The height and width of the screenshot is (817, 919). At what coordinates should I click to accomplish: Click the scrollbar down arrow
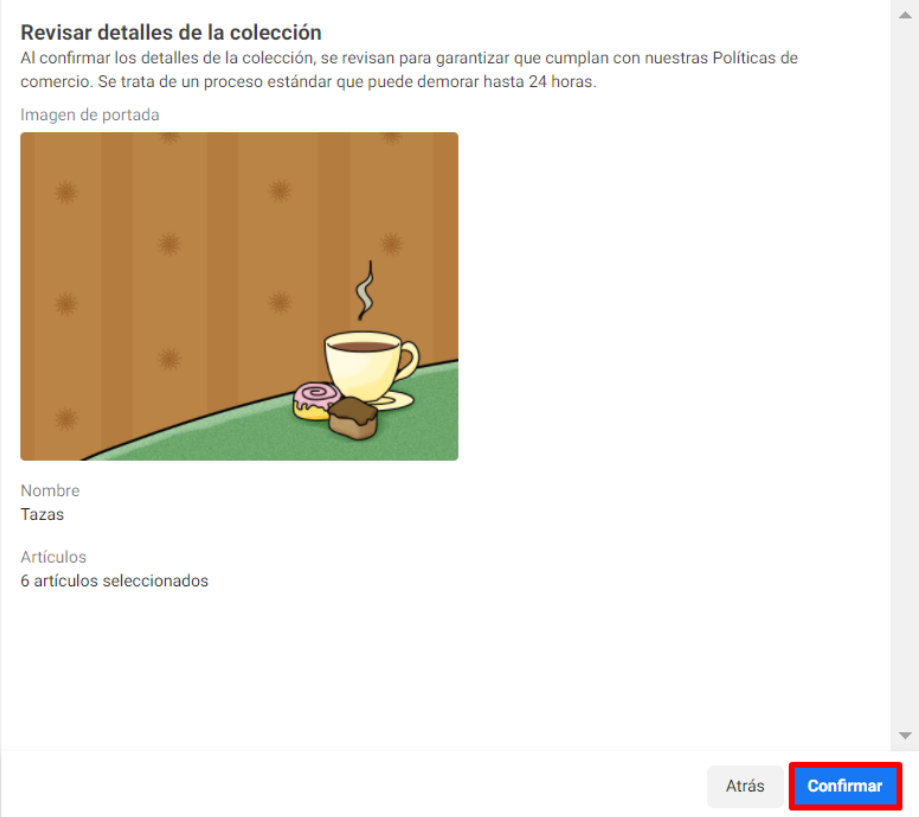pos(905,736)
